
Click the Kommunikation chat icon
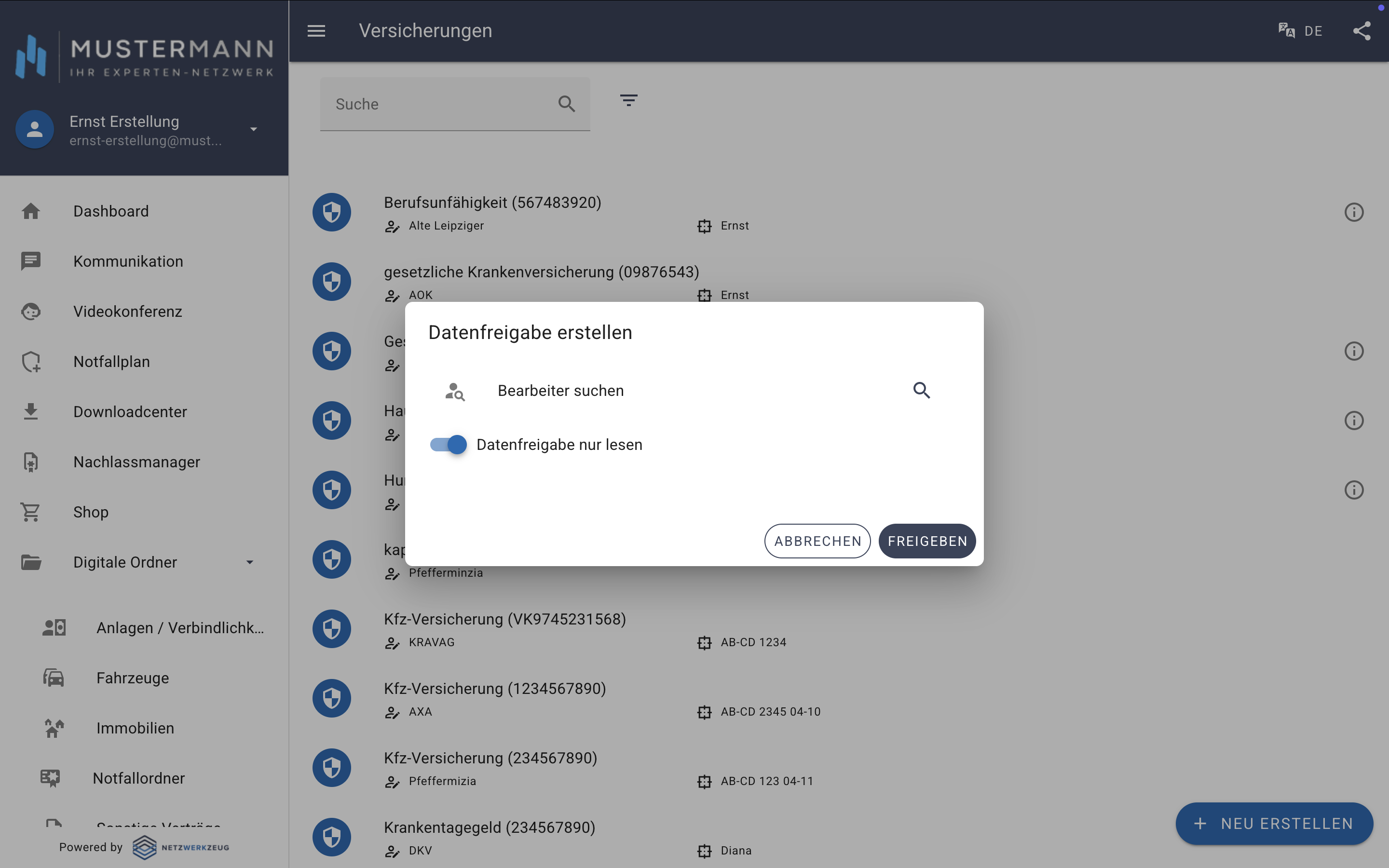click(x=31, y=261)
